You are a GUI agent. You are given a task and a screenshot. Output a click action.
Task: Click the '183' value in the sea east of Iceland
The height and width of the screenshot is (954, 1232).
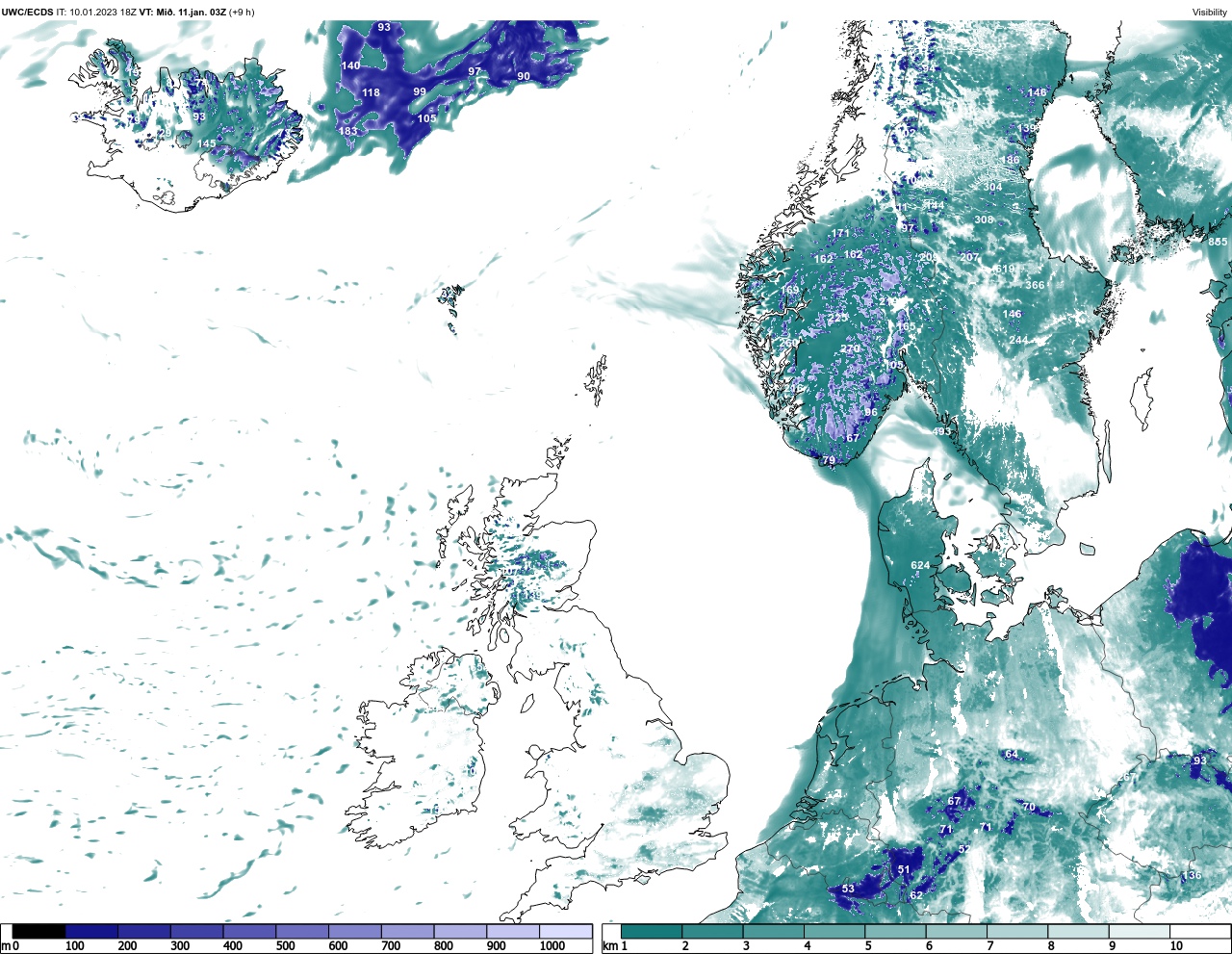pos(347,131)
